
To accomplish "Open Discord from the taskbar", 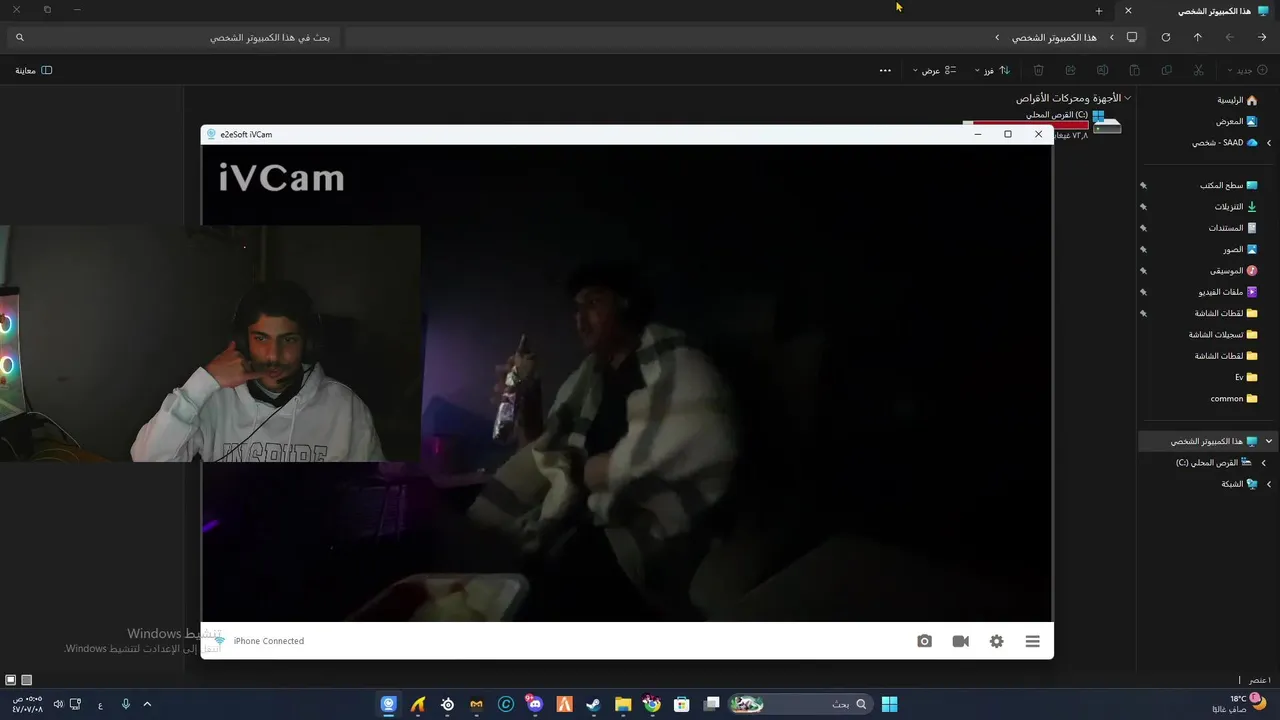I will 535,704.
